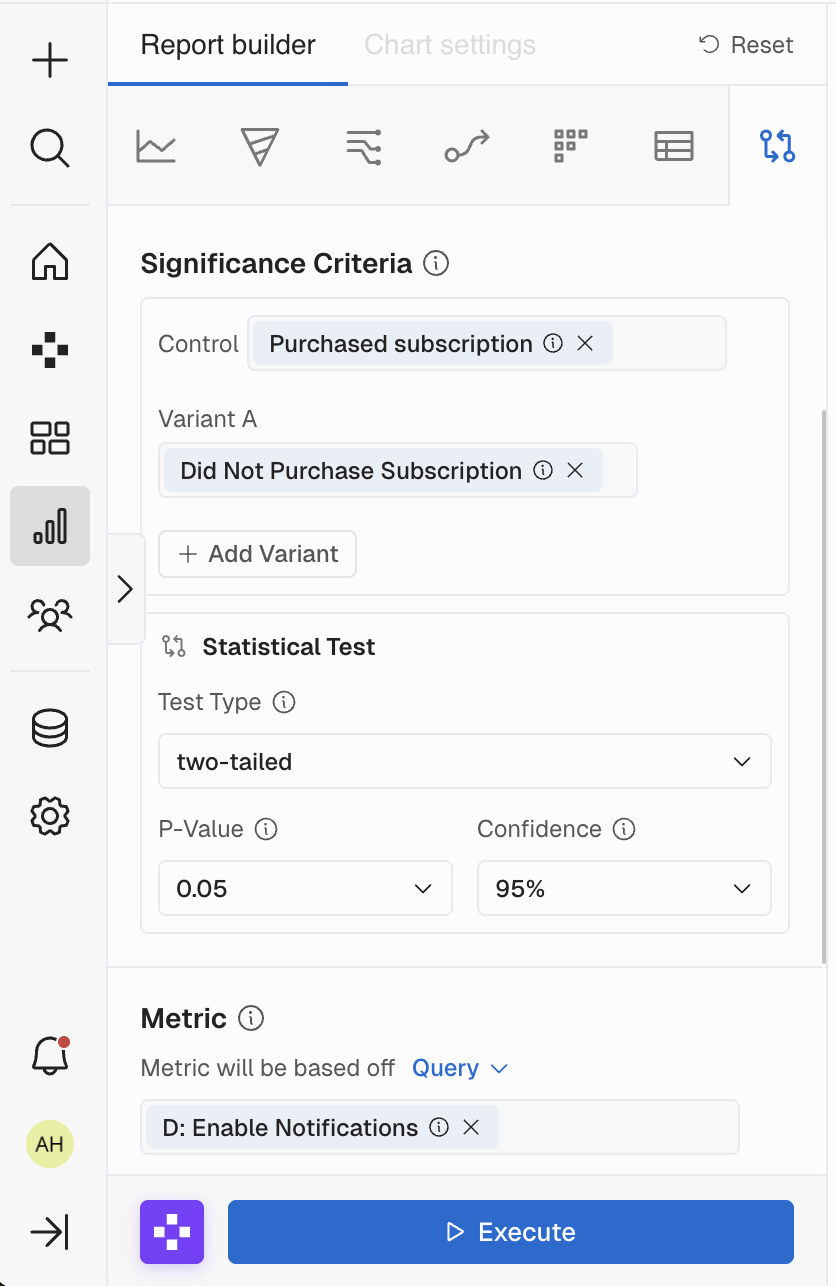Switch to the Chart settings tab
836x1286 pixels.
(x=450, y=45)
